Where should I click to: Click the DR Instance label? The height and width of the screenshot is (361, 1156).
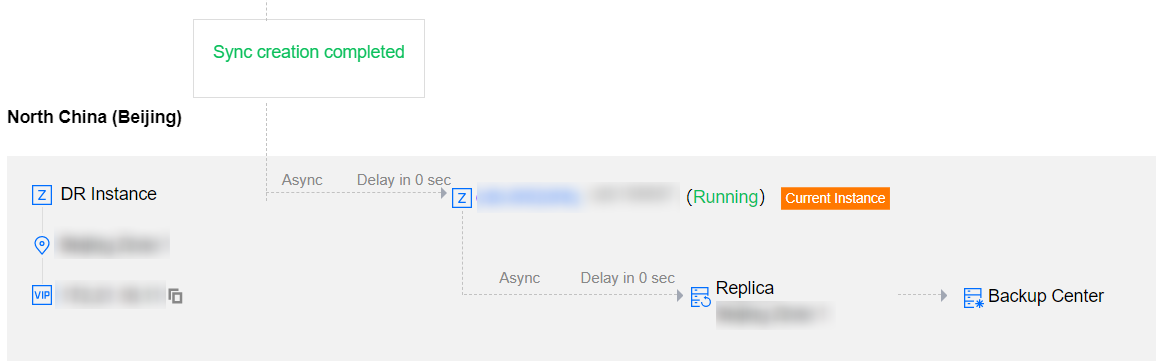click(x=108, y=194)
